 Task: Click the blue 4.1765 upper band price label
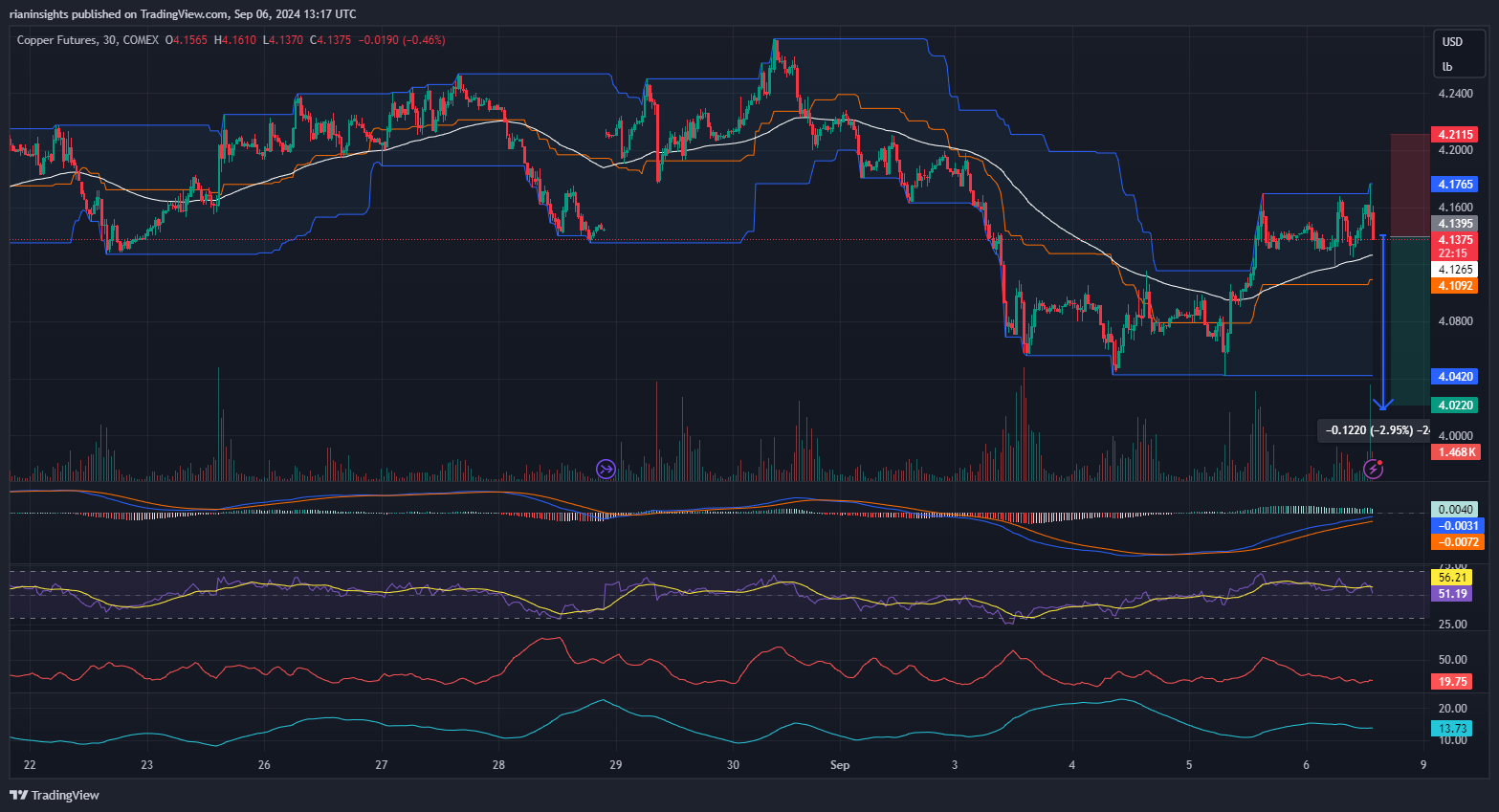(x=1454, y=184)
